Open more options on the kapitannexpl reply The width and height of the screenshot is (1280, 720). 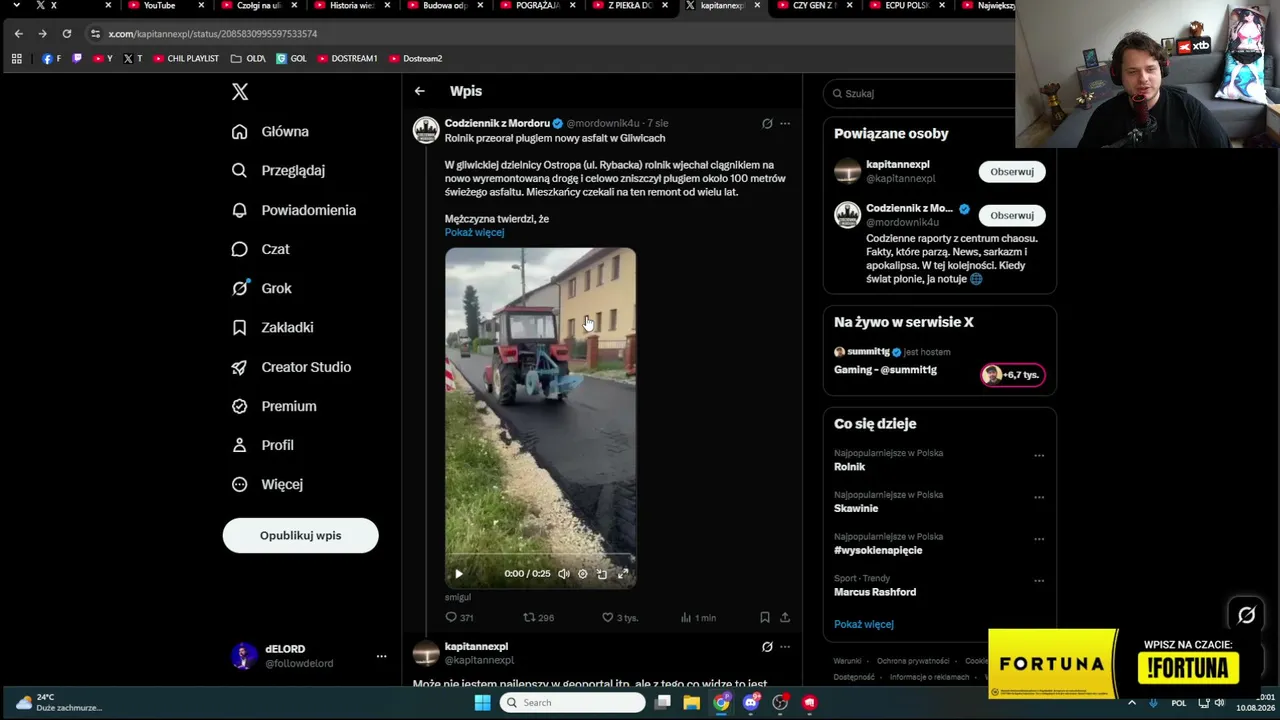pos(785,647)
